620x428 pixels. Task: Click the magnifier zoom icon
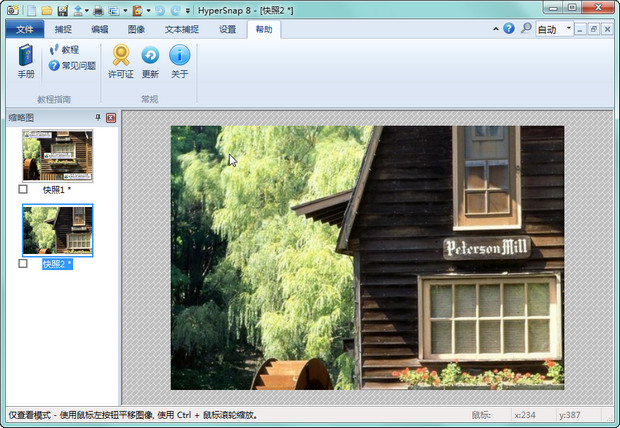tap(526, 29)
